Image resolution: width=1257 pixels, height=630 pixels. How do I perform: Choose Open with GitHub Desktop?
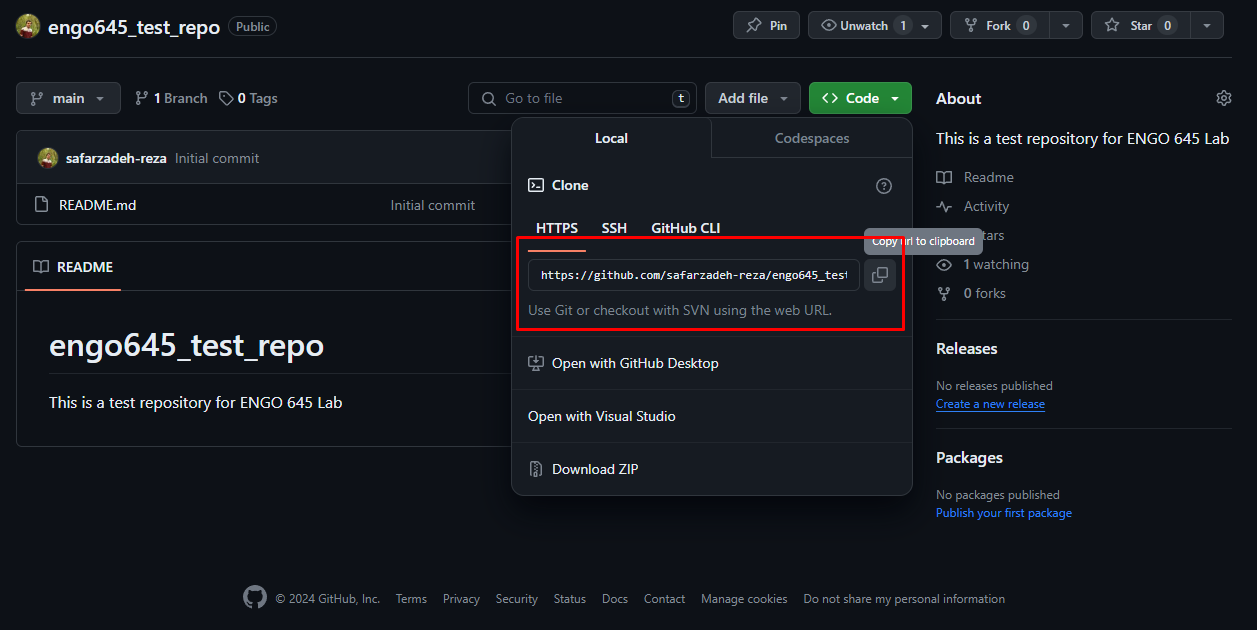pyautogui.click(x=712, y=363)
